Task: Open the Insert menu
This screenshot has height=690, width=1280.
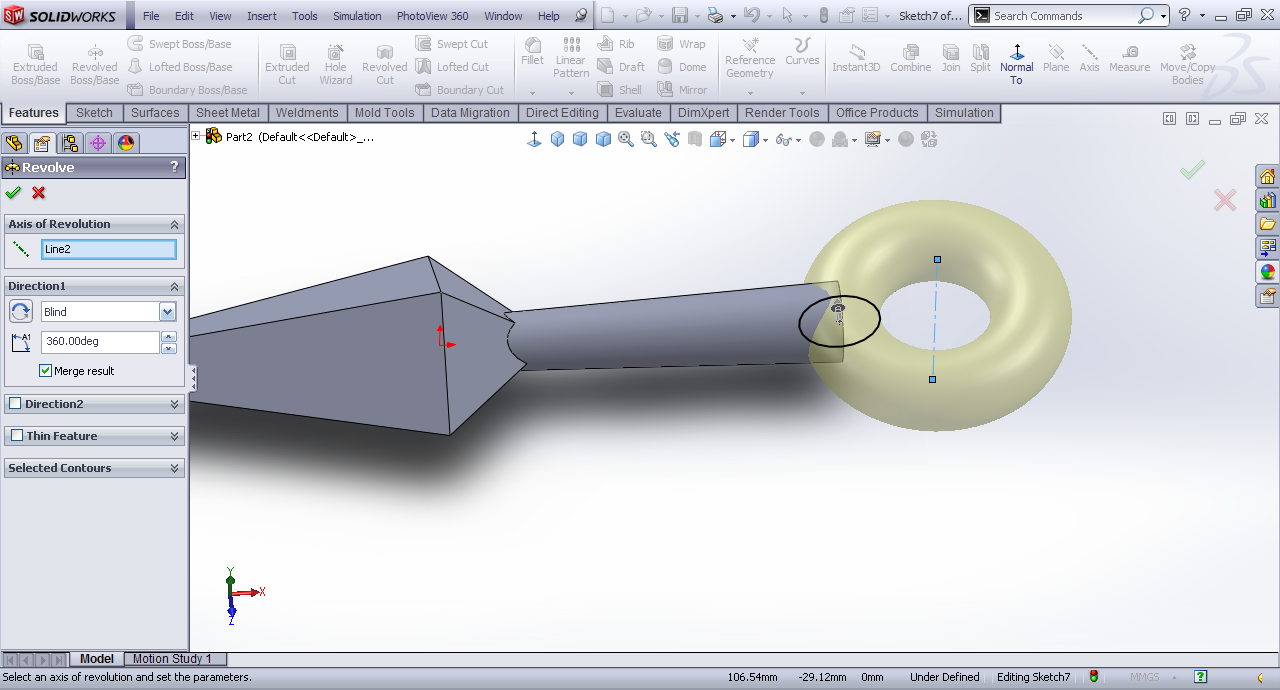Action: (262, 16)
